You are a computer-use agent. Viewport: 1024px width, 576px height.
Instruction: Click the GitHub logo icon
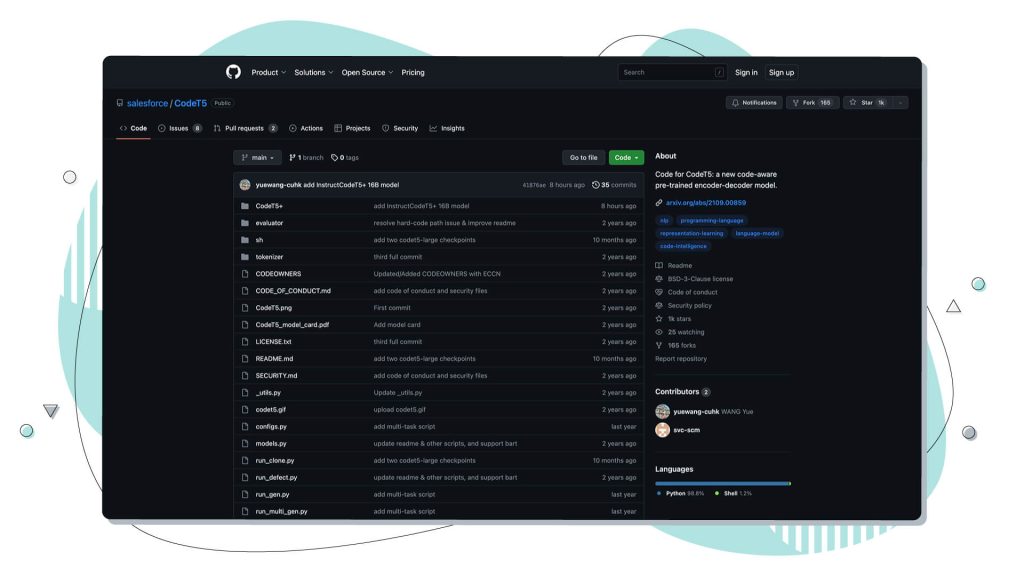pyautogui.click(x=233, y=72)
